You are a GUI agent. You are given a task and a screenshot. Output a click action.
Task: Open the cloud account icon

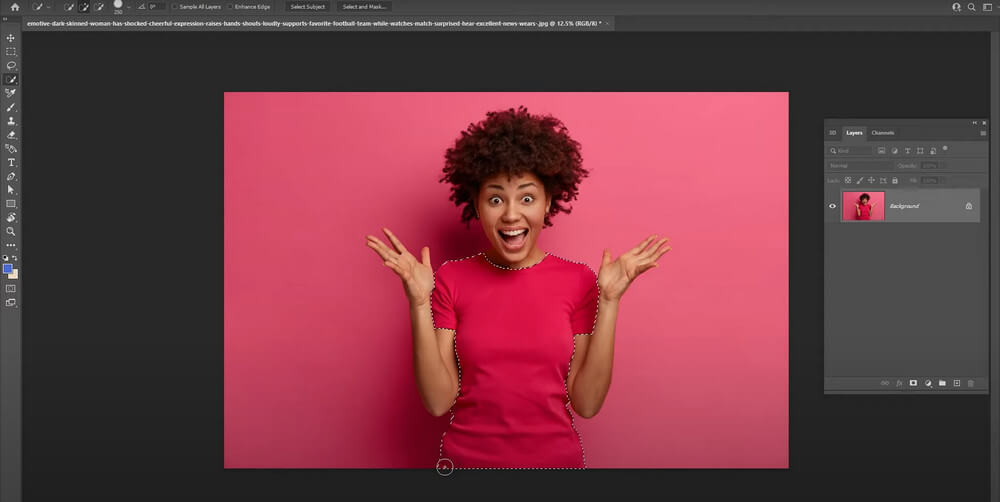(x=957, y=7)
